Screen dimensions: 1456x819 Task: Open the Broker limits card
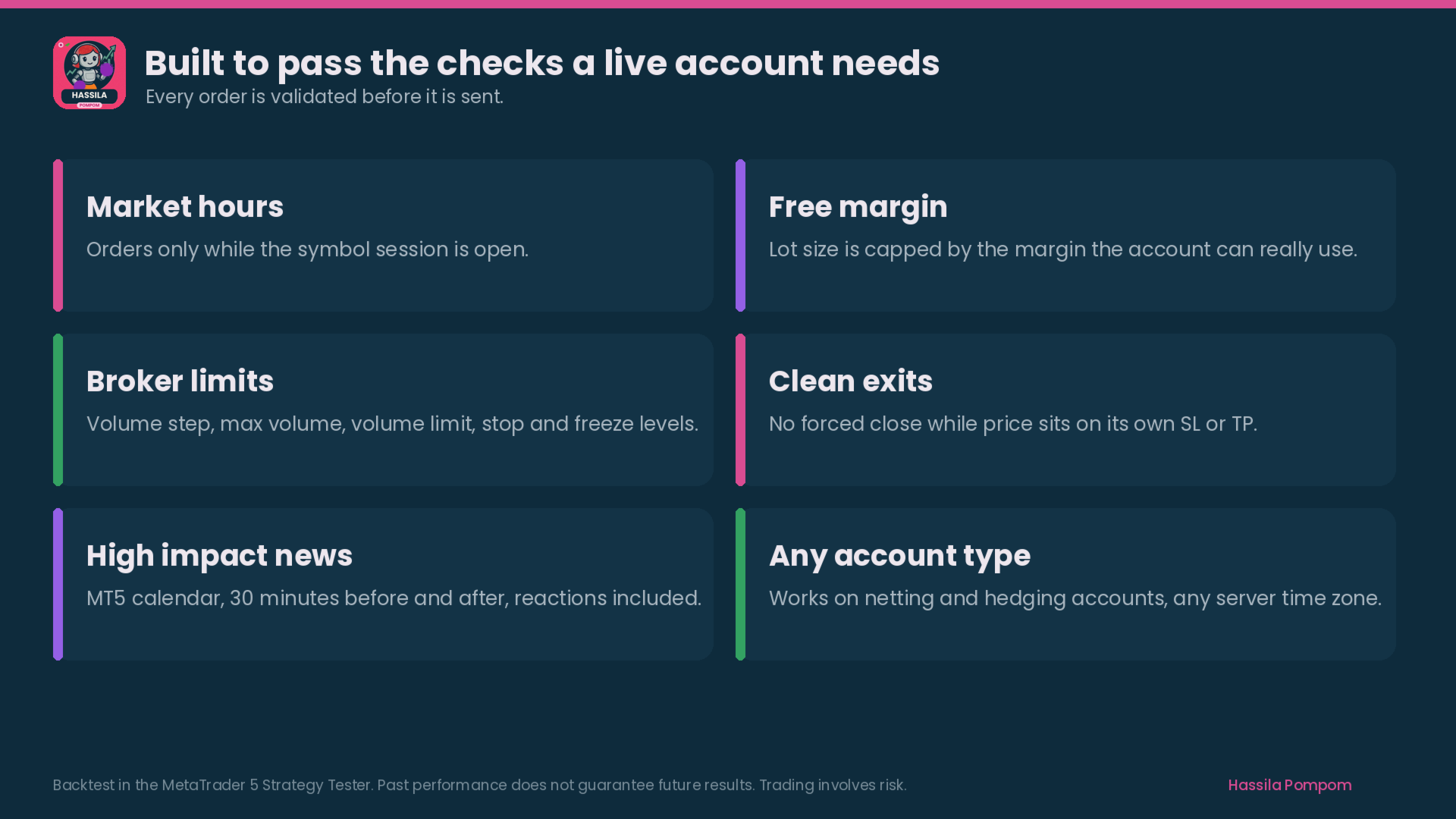coord(383,409)
